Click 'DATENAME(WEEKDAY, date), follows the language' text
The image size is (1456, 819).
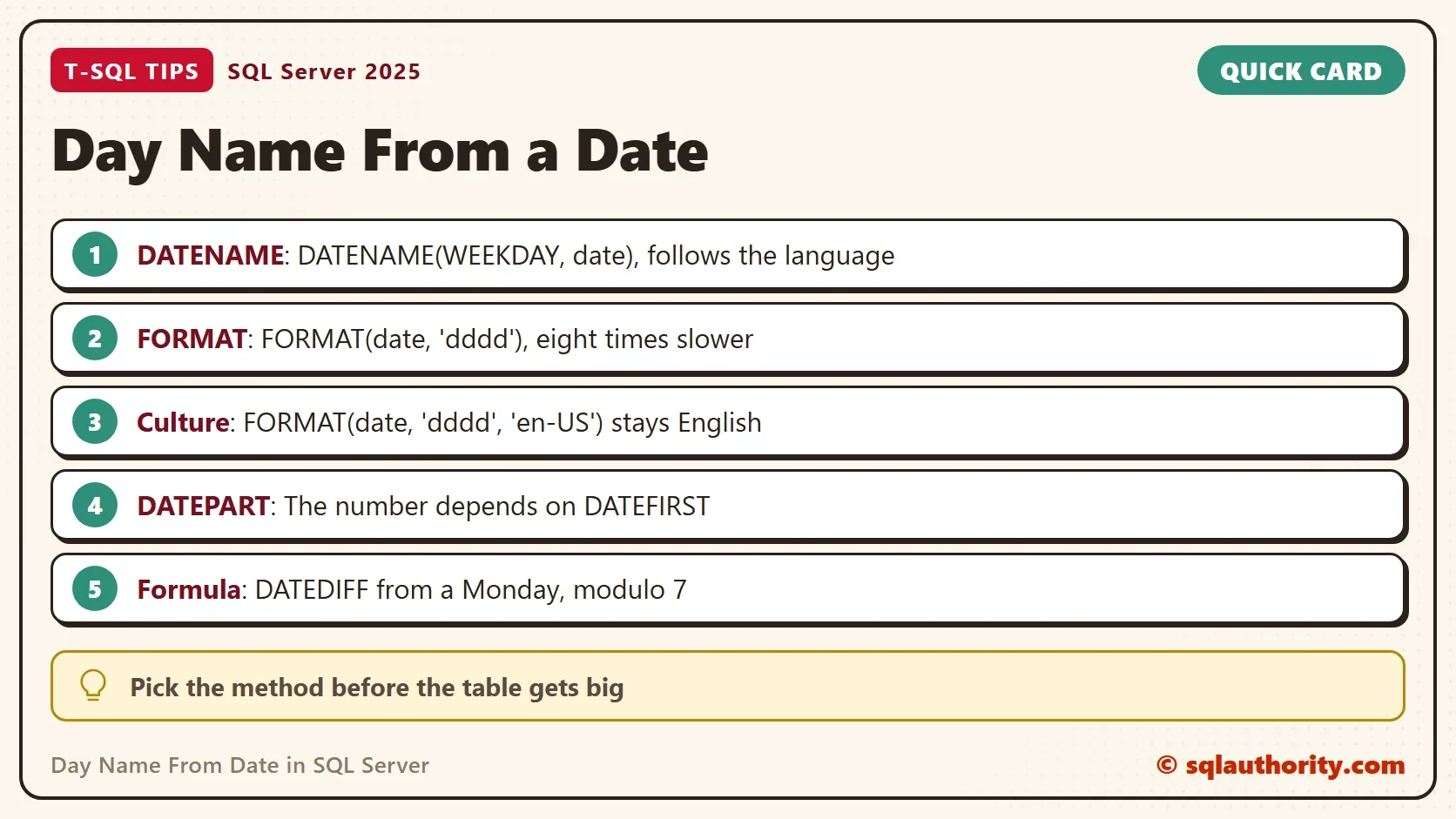(x=597, y=256)
